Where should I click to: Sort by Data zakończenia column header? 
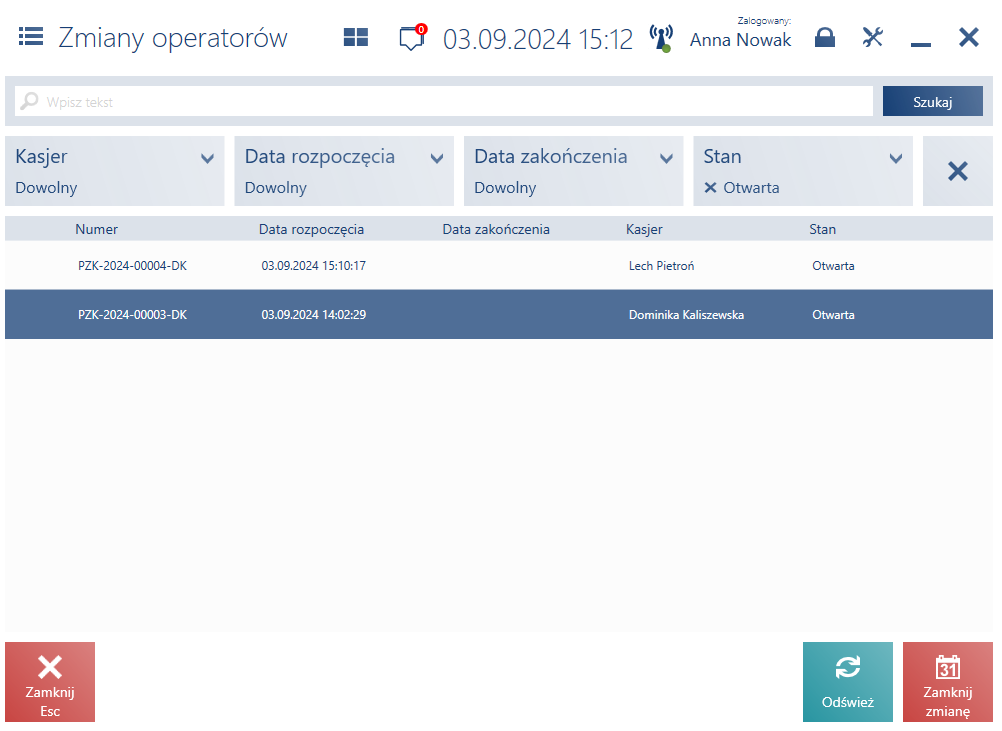(x=496, y=229)
